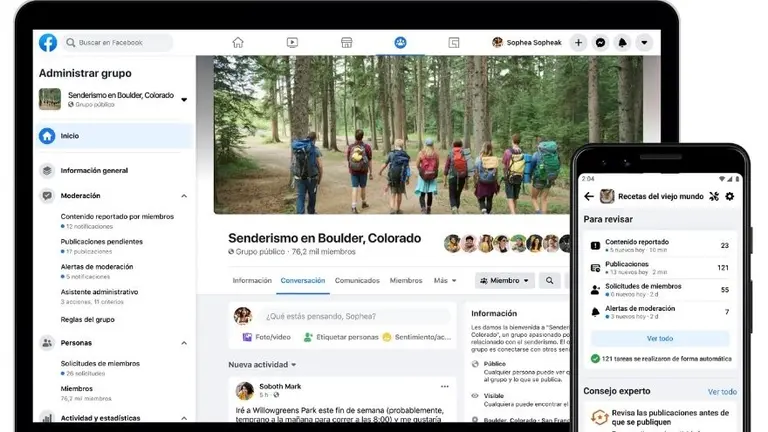Viewport: 768px width, 432px height.
Task: Click the plus Create button
Action: coord(578,43)
